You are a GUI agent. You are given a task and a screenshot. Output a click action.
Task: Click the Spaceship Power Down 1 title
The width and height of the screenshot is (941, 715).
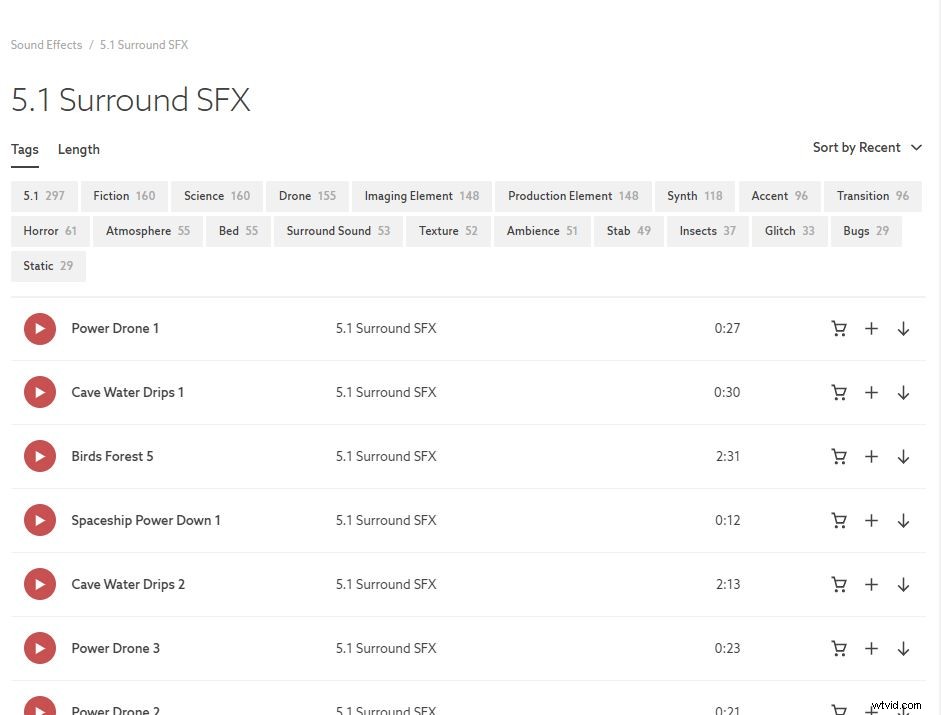tap(146, 520)
